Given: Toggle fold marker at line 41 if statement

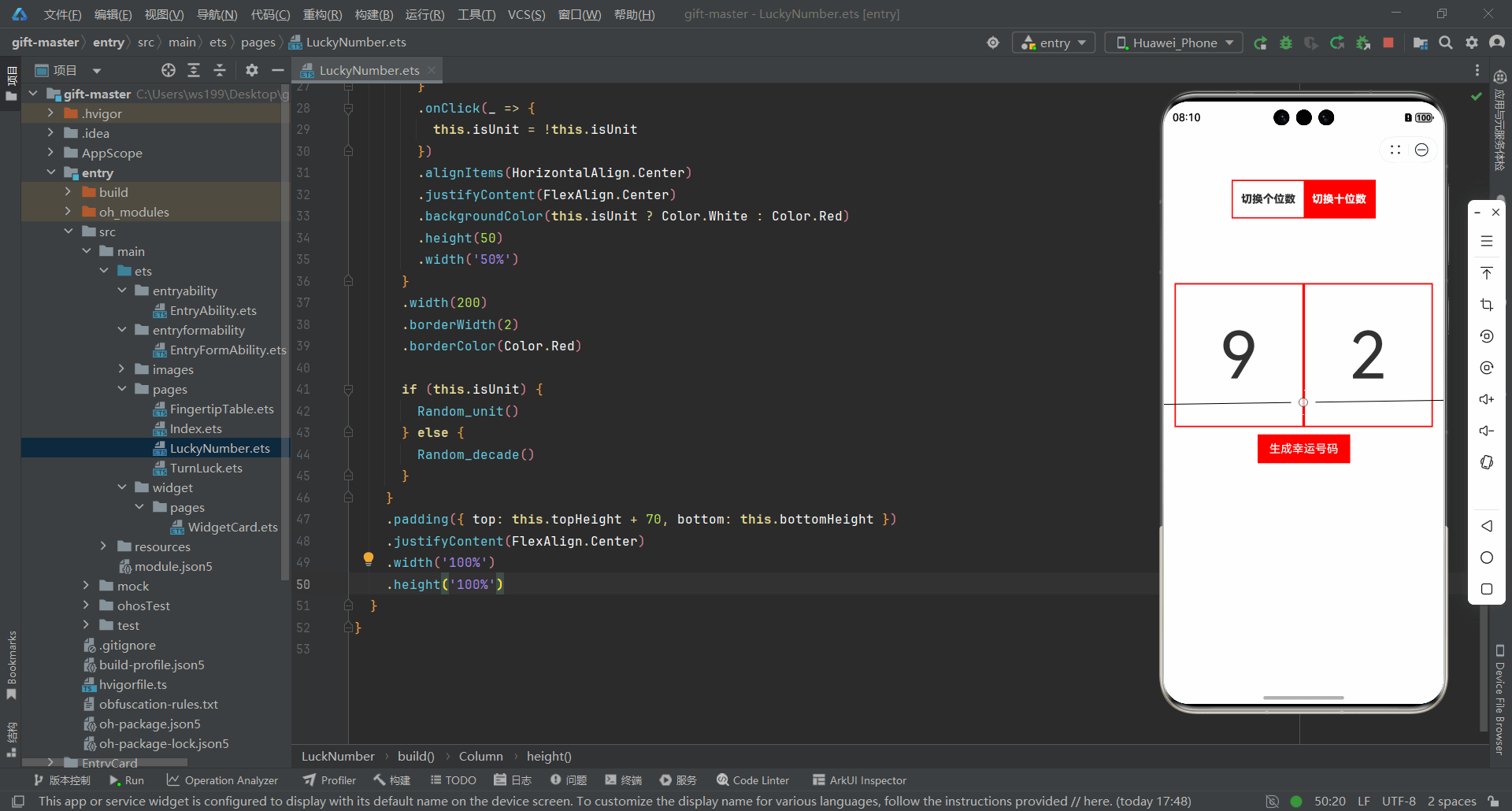Looking at the screenshot, I should (x=348, y=390).
